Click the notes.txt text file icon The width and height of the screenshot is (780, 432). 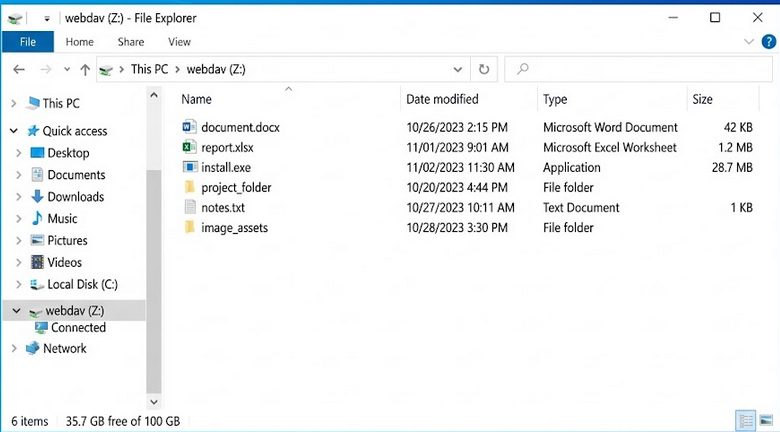pyautogui.click(x=191, y=207)
